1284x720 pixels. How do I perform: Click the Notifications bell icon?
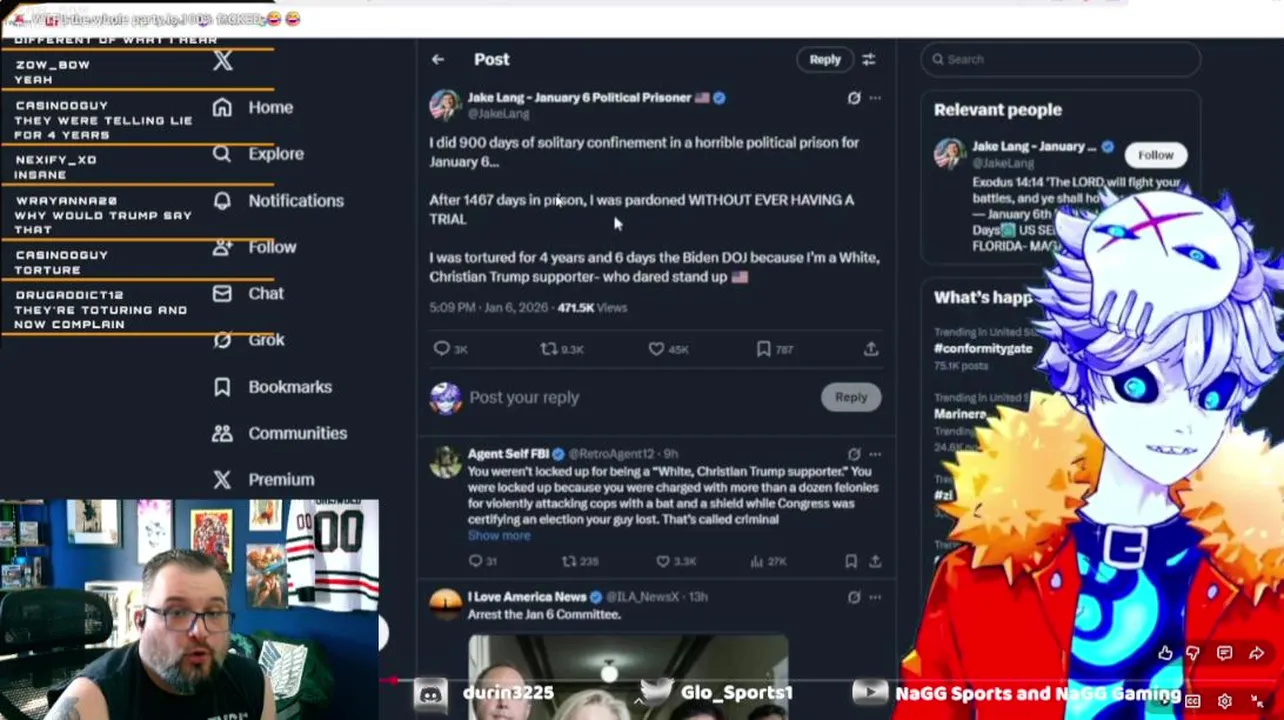click(222, 200)
